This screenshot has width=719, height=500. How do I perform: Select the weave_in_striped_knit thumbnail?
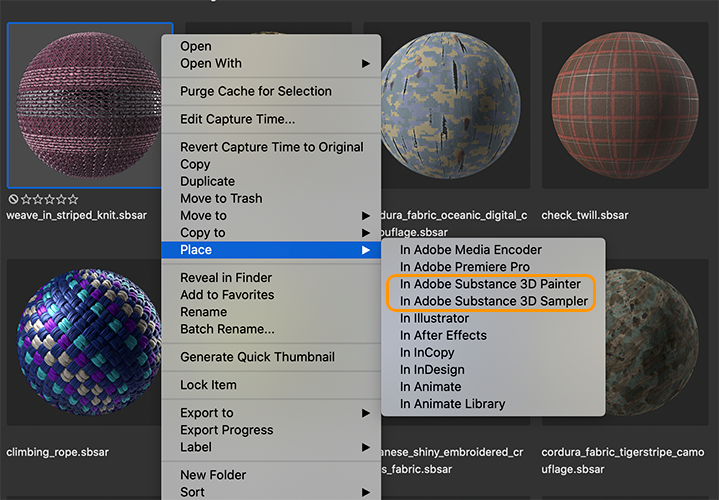point(85,106)
